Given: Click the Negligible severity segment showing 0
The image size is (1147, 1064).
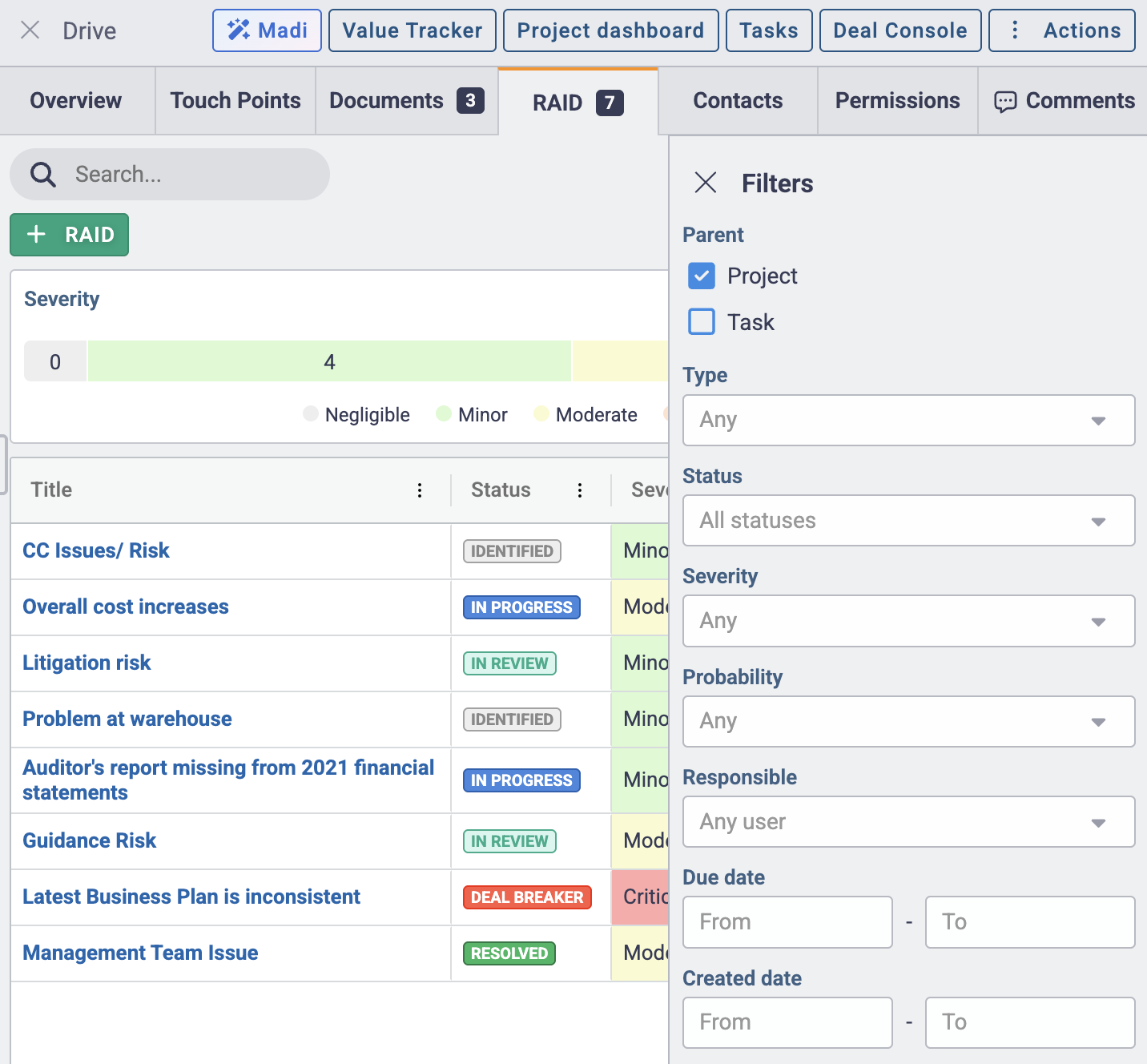Looking at the screenshot, I should [55, 361].
